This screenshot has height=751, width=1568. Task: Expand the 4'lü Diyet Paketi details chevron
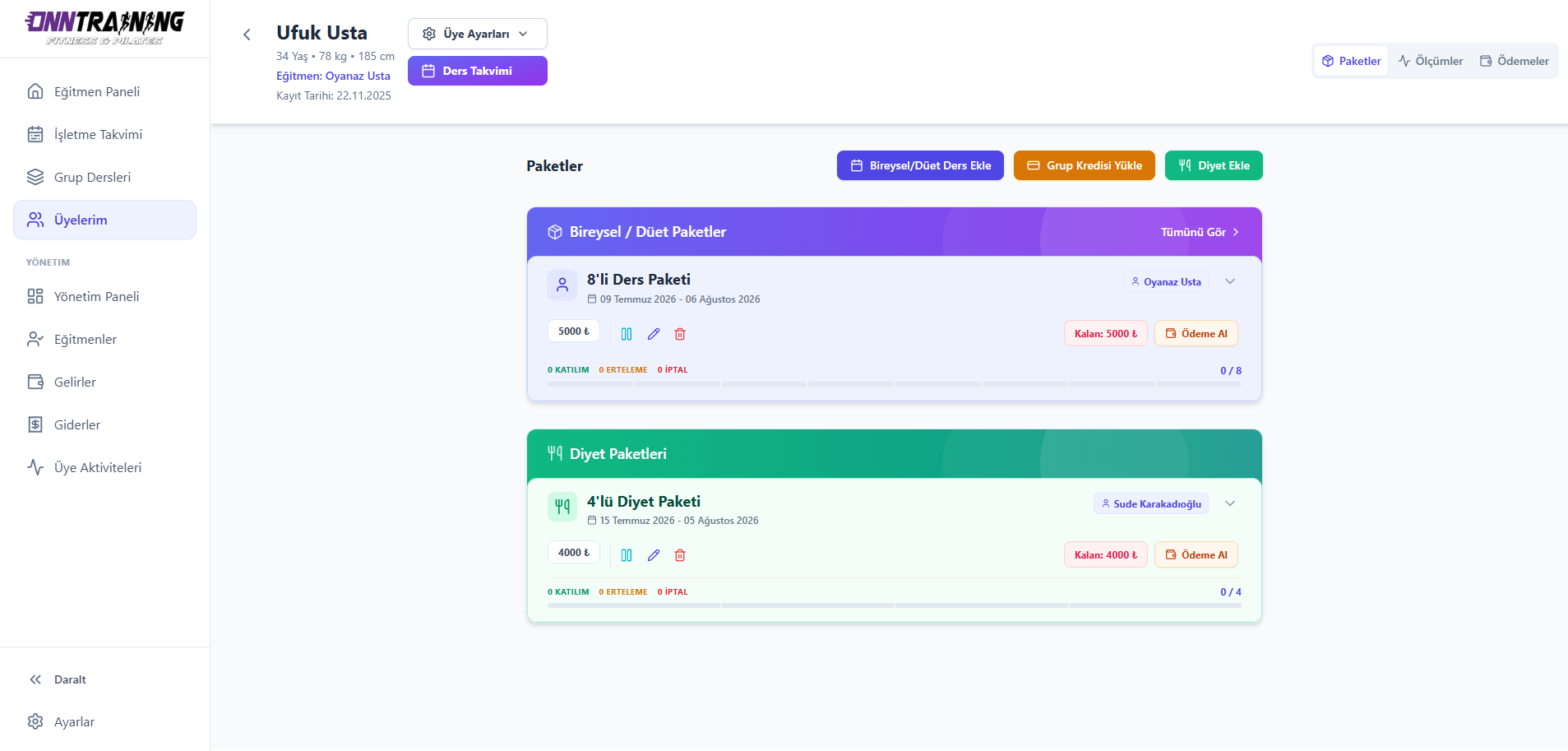tap(1230, 503)
